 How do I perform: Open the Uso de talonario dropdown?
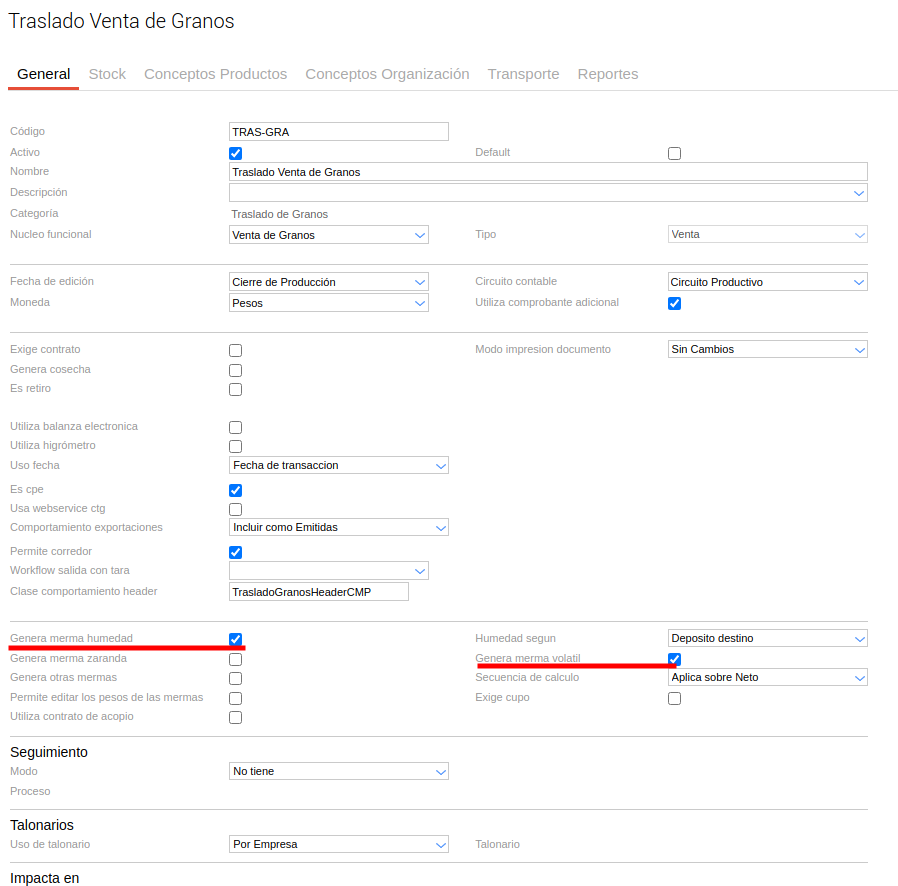pyautogui.click(x=338, y=844)
